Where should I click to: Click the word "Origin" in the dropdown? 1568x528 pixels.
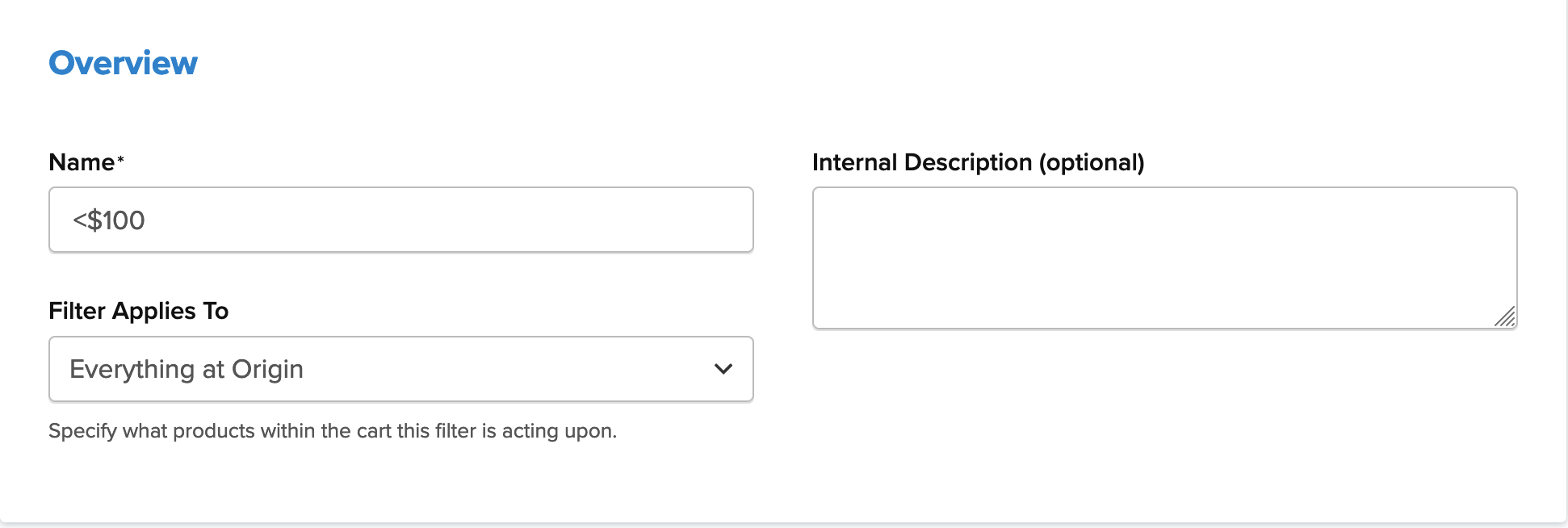click(x=267, y=369)
